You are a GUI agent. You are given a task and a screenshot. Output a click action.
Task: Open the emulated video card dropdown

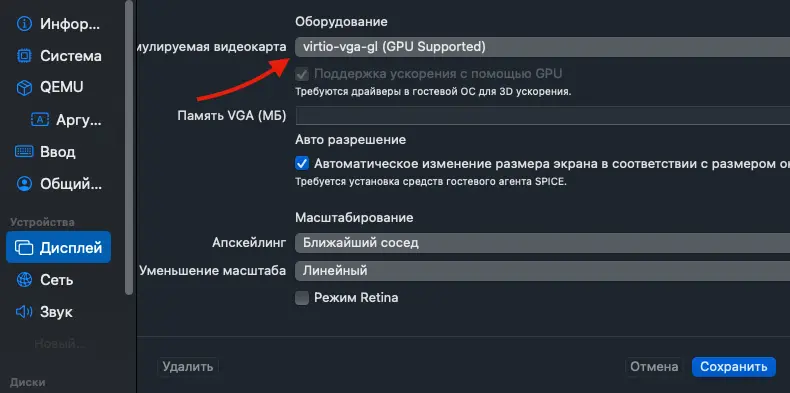[x=542, y=47]
